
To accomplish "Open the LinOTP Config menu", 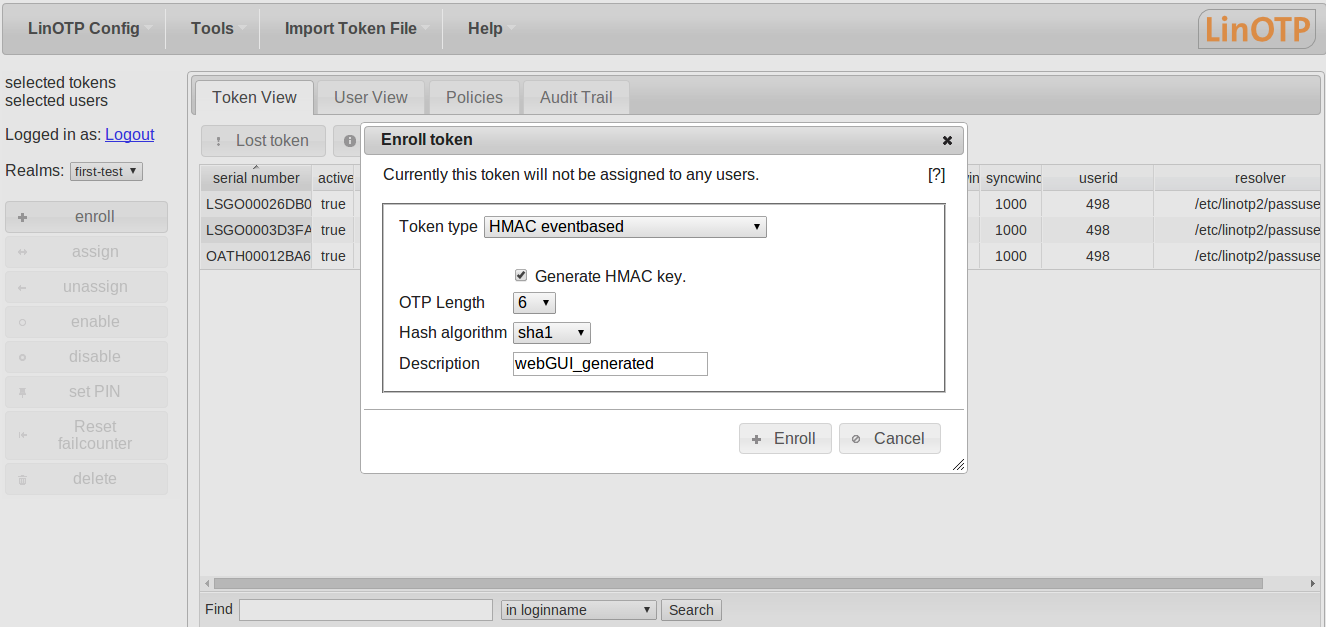I will (84, 28).
